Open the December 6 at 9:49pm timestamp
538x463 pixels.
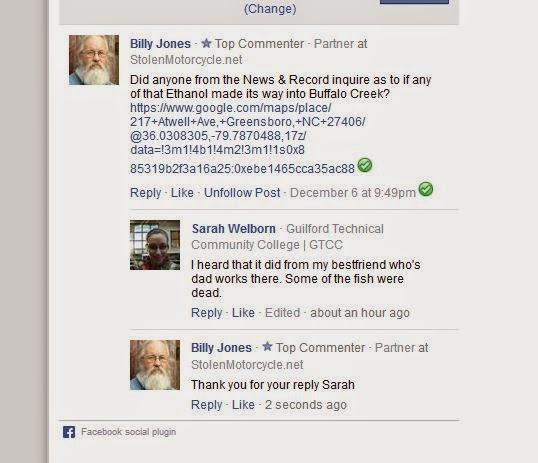pyautogui.click(x=353, y=193)
